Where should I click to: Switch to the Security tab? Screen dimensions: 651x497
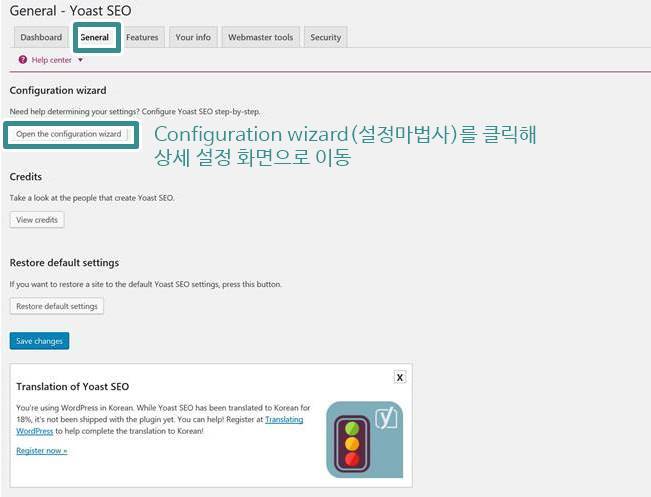[326, 37]
